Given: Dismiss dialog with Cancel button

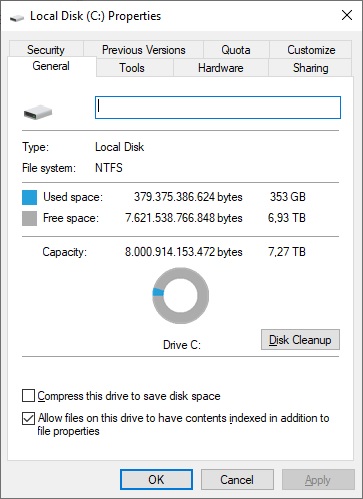Looking at the screenshot, I should (237, 480).
